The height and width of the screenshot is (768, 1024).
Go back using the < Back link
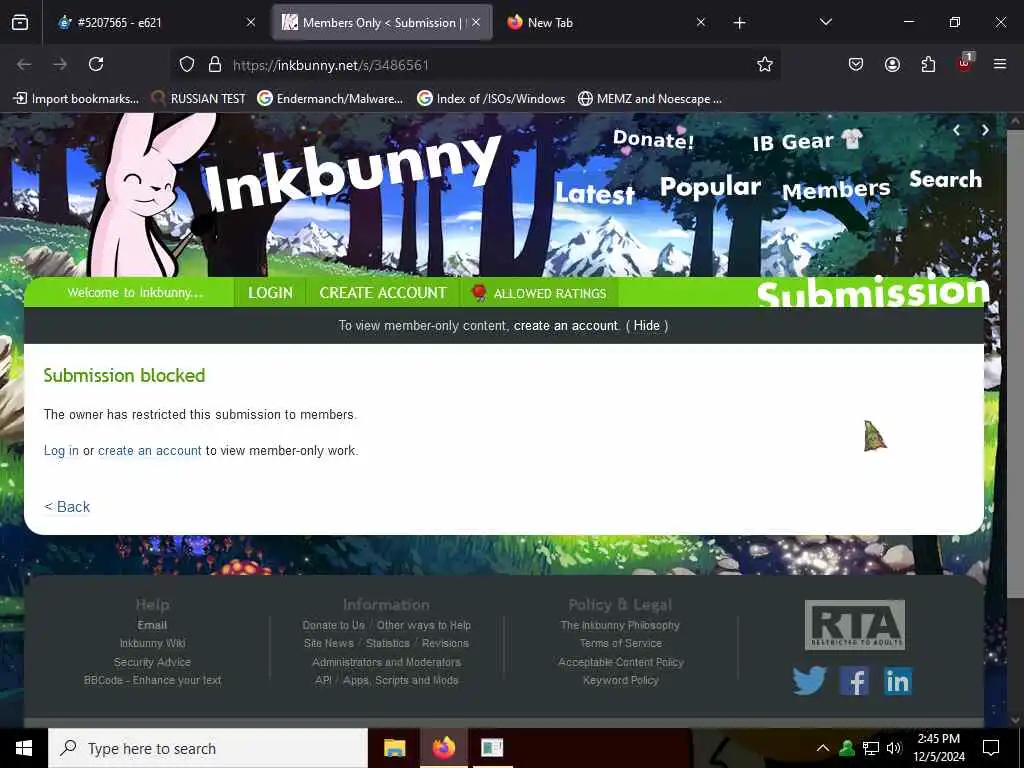click(67, 507)
